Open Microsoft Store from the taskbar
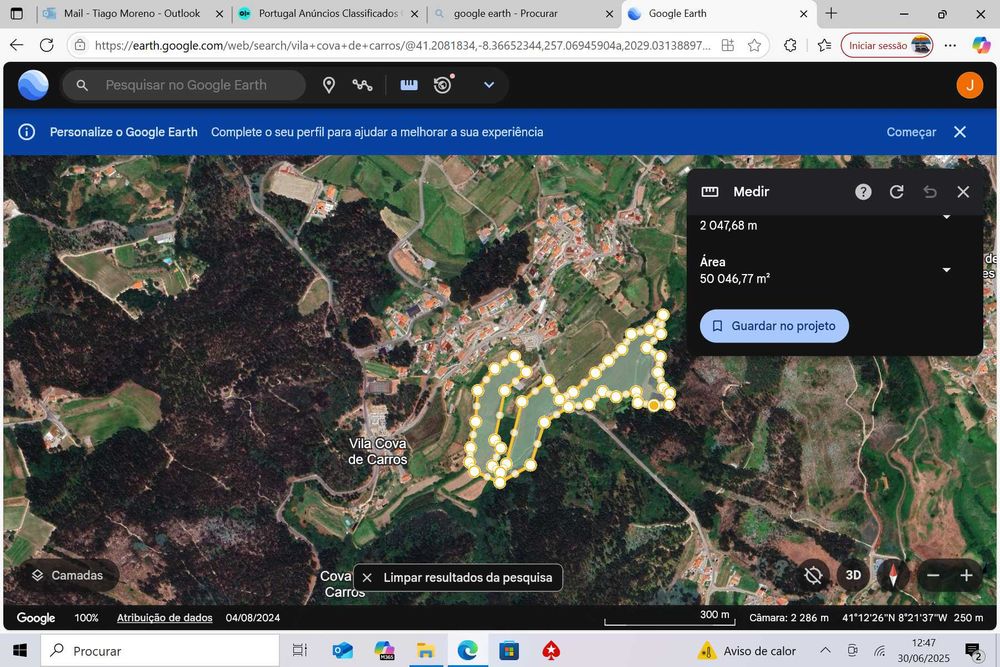The width and height of the screenshot is (1000, 667). [509, 650]
